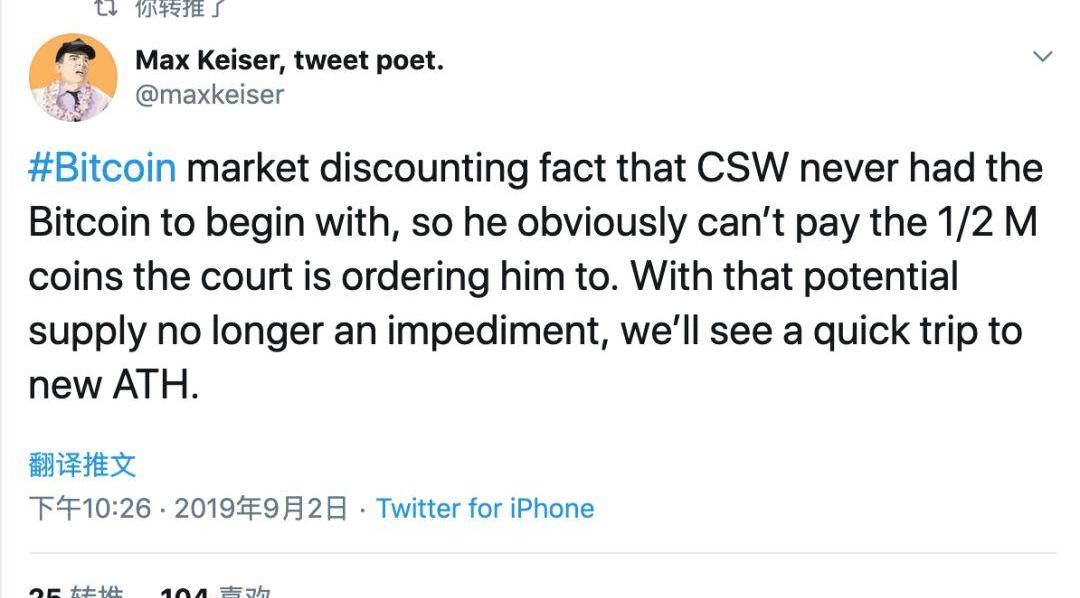This screenshot has width=1080, height=598.
Task: Open the @maxkeiser handle link
Action: point(209,94)
